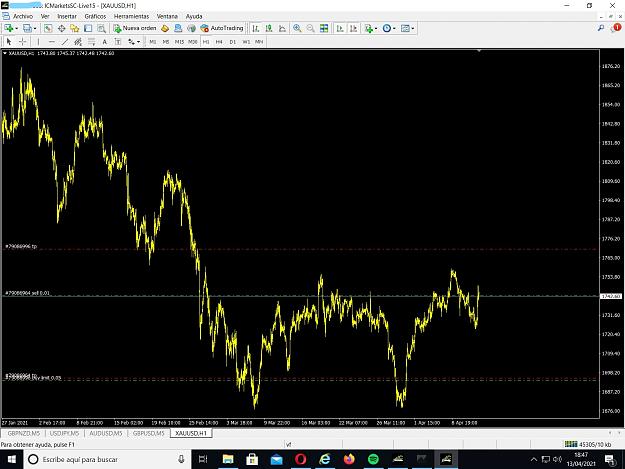Expand the New Chart dropdown arrow
Screen dimensions: 625x469
[x=16, y=28]
